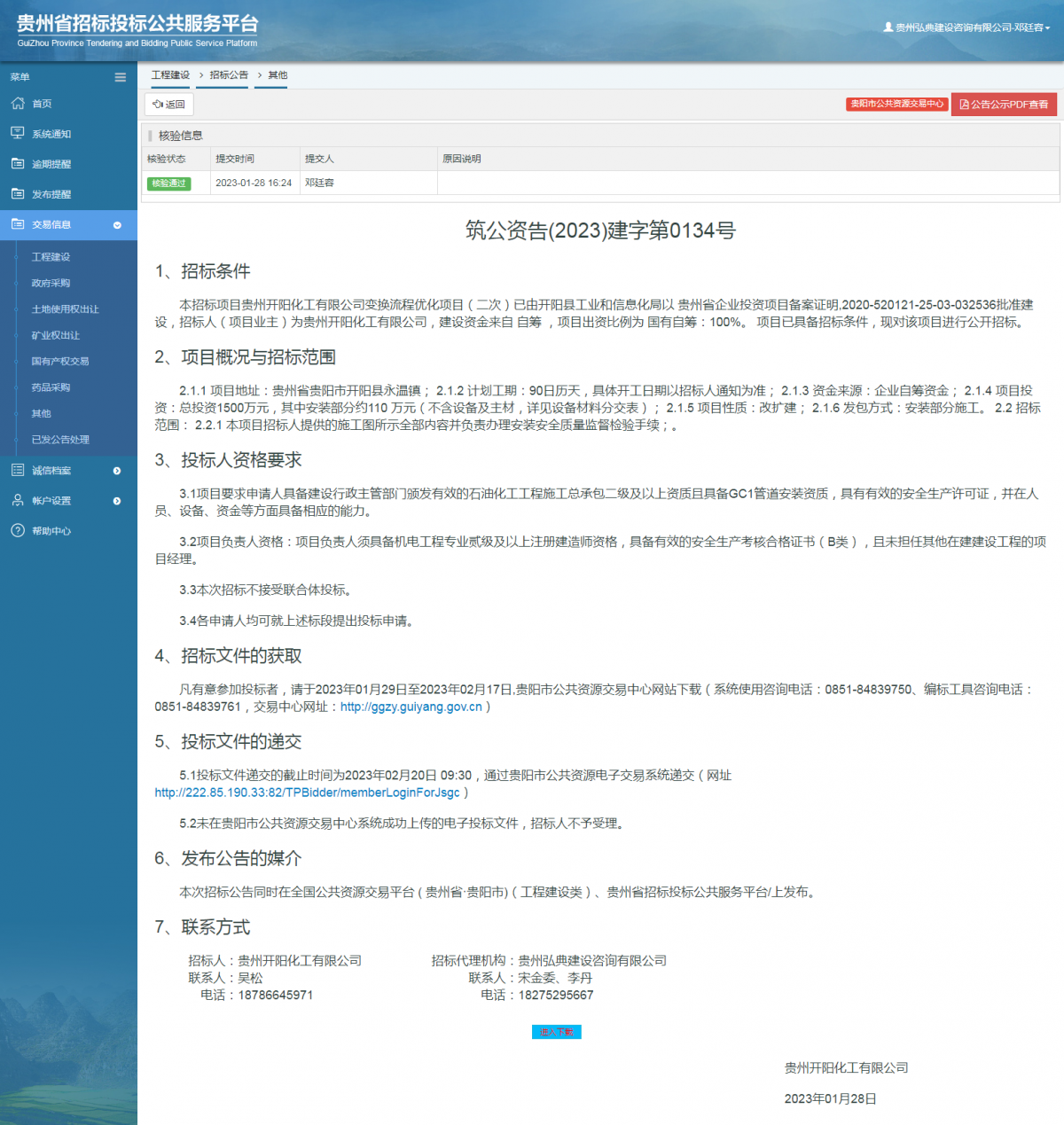Click the 首页 home icon

click(x=18, y=104)
